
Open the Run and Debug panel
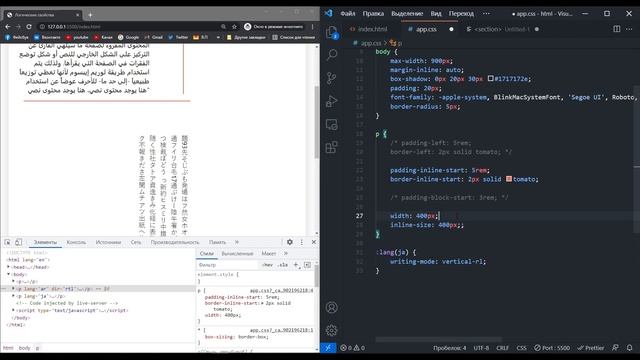pyautogui.click(x=332, y=101)
